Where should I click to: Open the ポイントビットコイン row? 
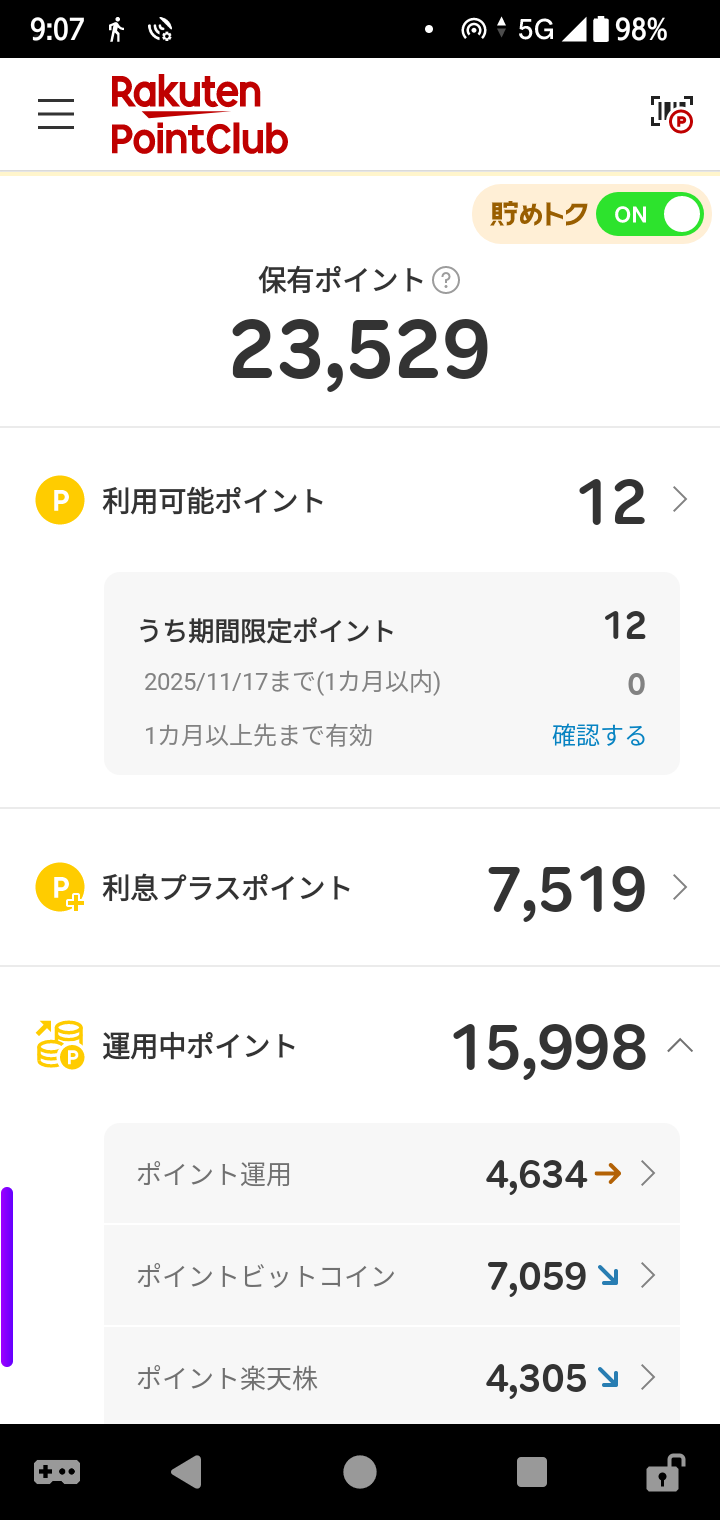pyautogui.click(x=392, y=1276)
